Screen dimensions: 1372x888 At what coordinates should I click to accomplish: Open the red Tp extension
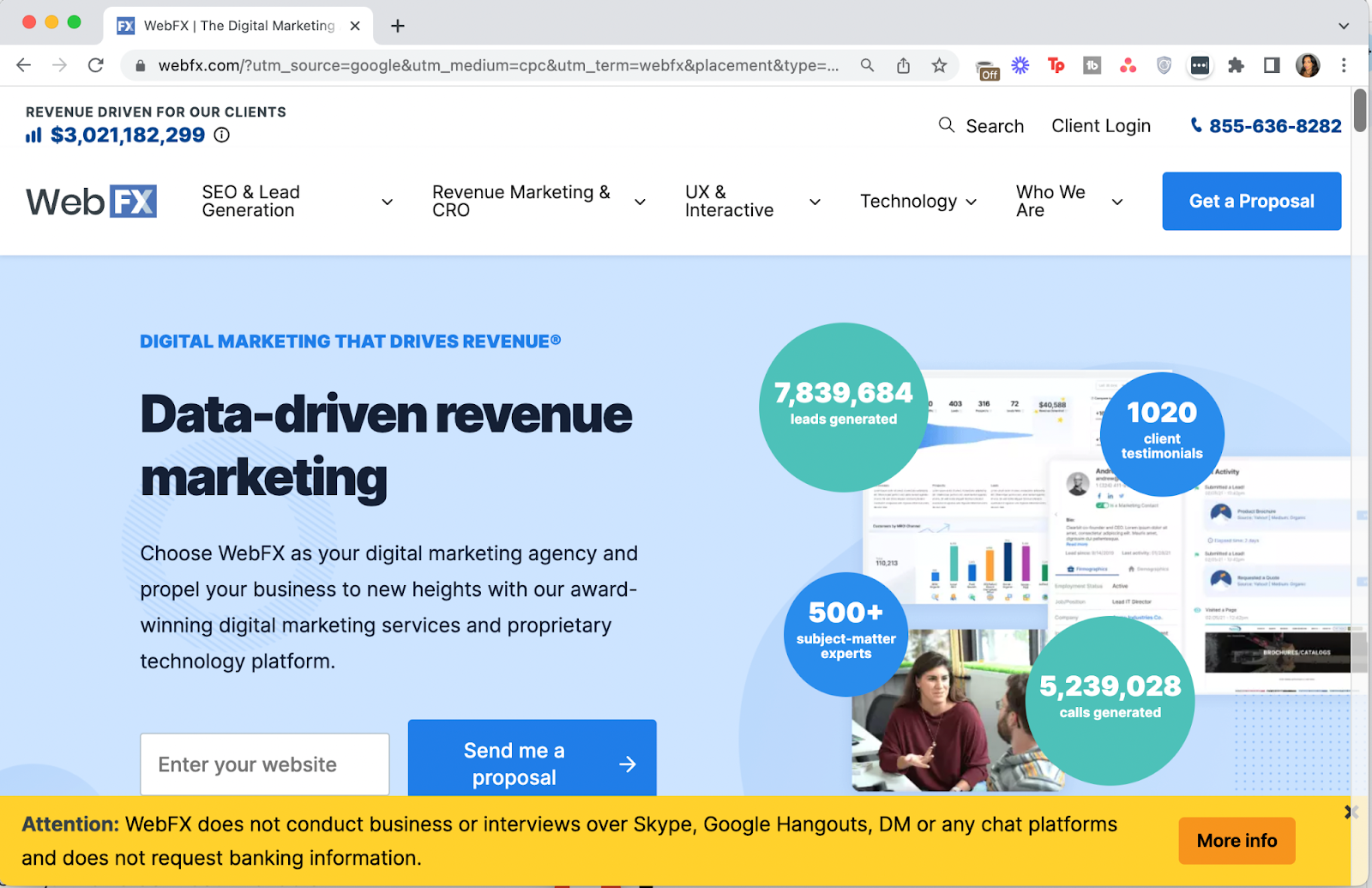coord(1056,65)
